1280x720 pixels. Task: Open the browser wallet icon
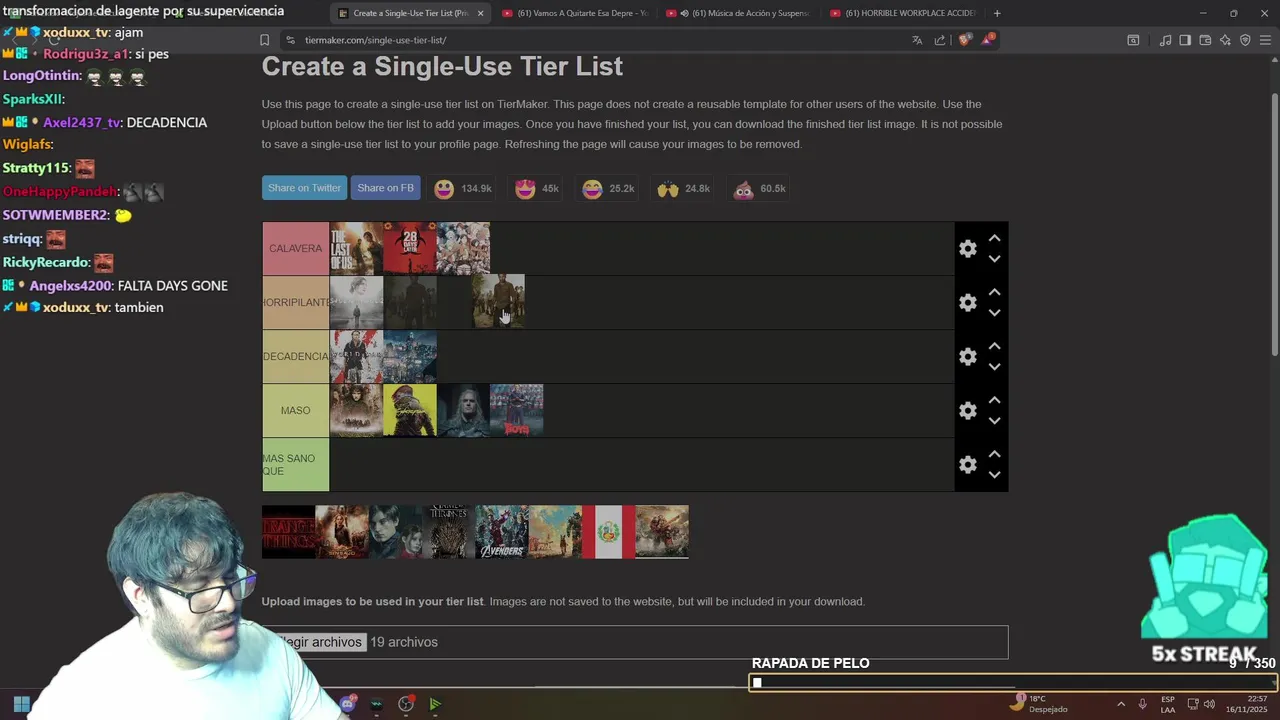tap(1205, 40)
